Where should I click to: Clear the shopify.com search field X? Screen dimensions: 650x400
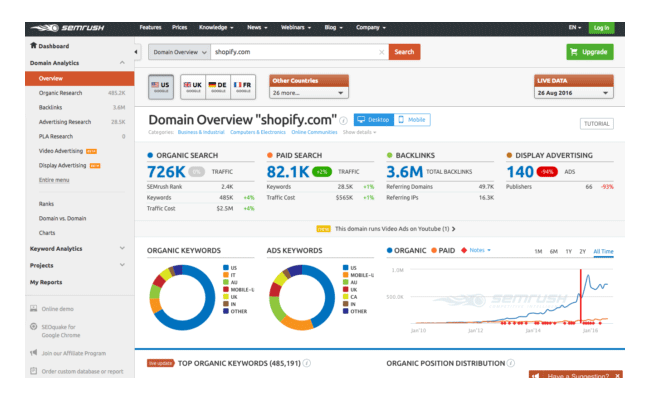(381, 52)
